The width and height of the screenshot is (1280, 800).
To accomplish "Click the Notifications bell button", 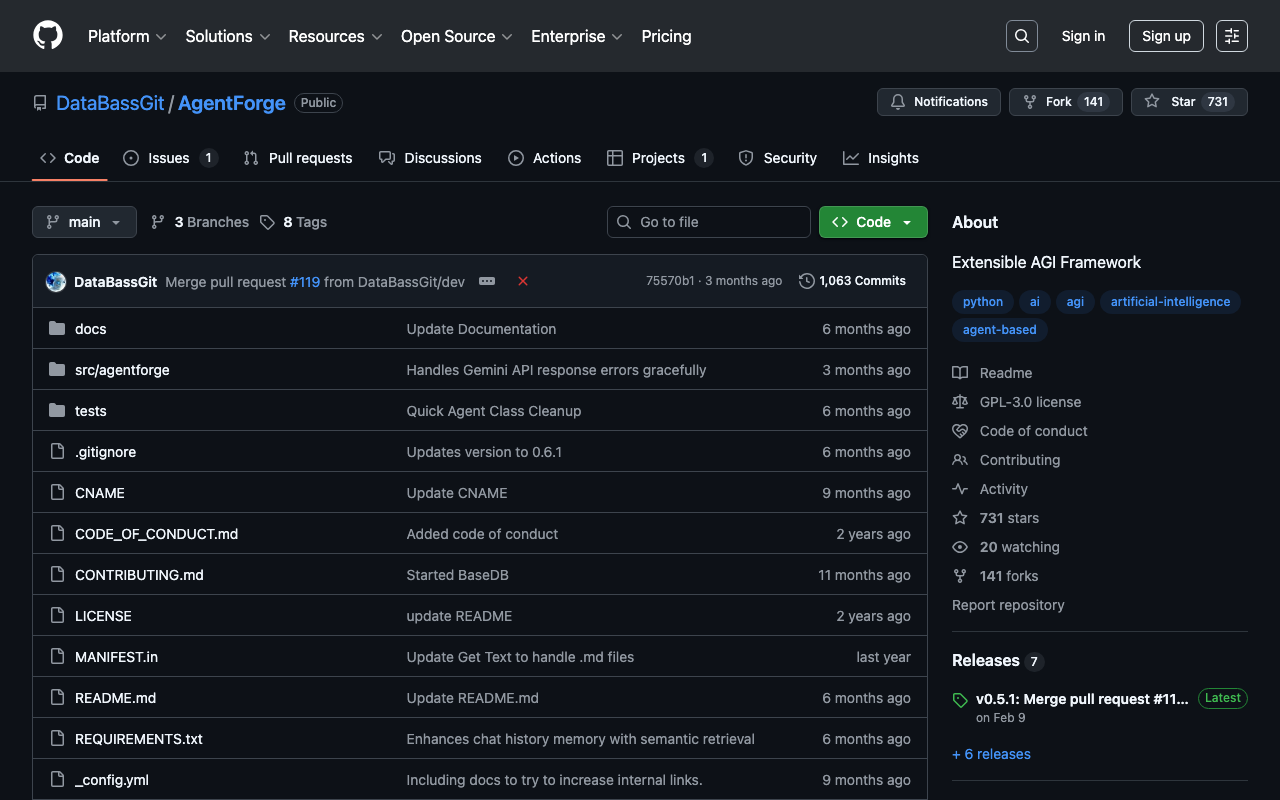I will [938, 102].
